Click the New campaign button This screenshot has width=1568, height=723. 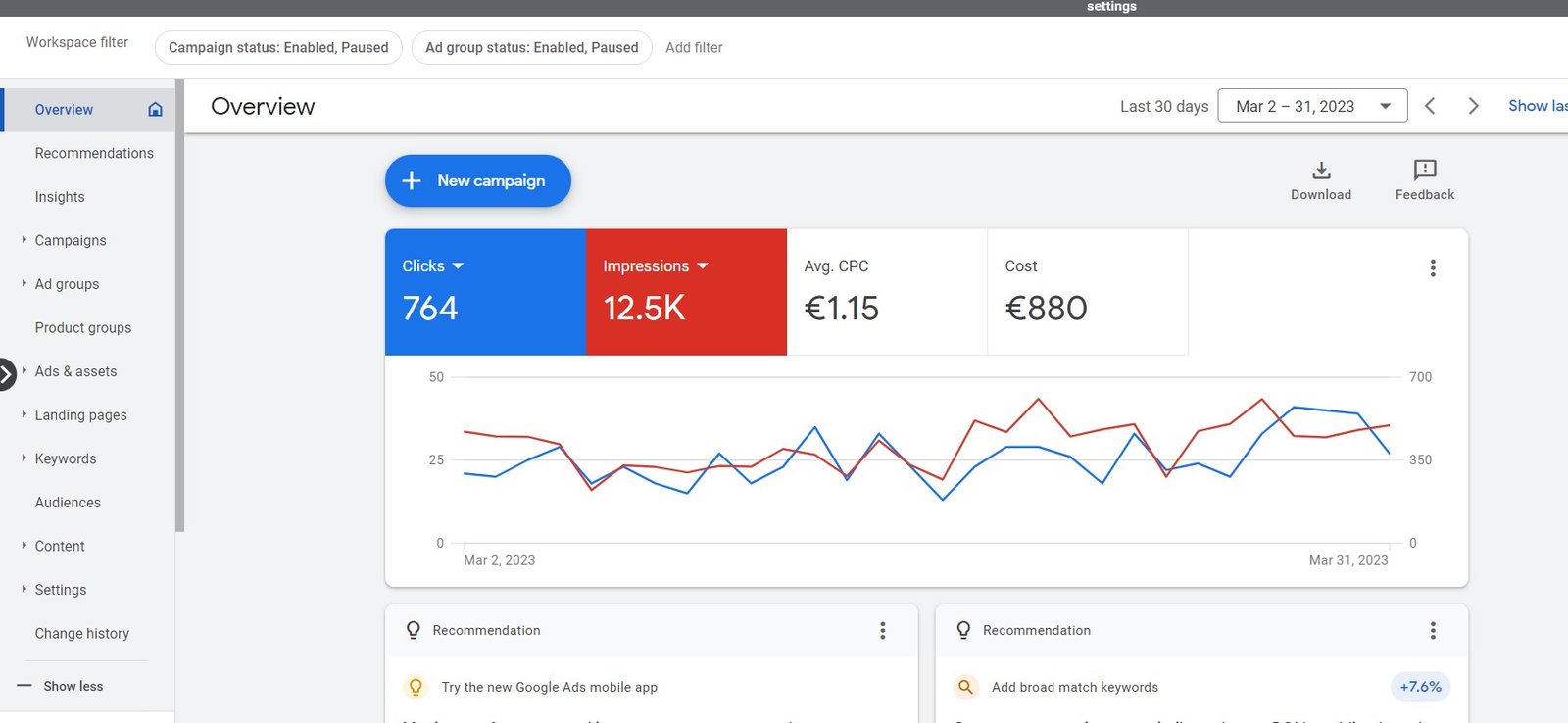coord(478,180)
